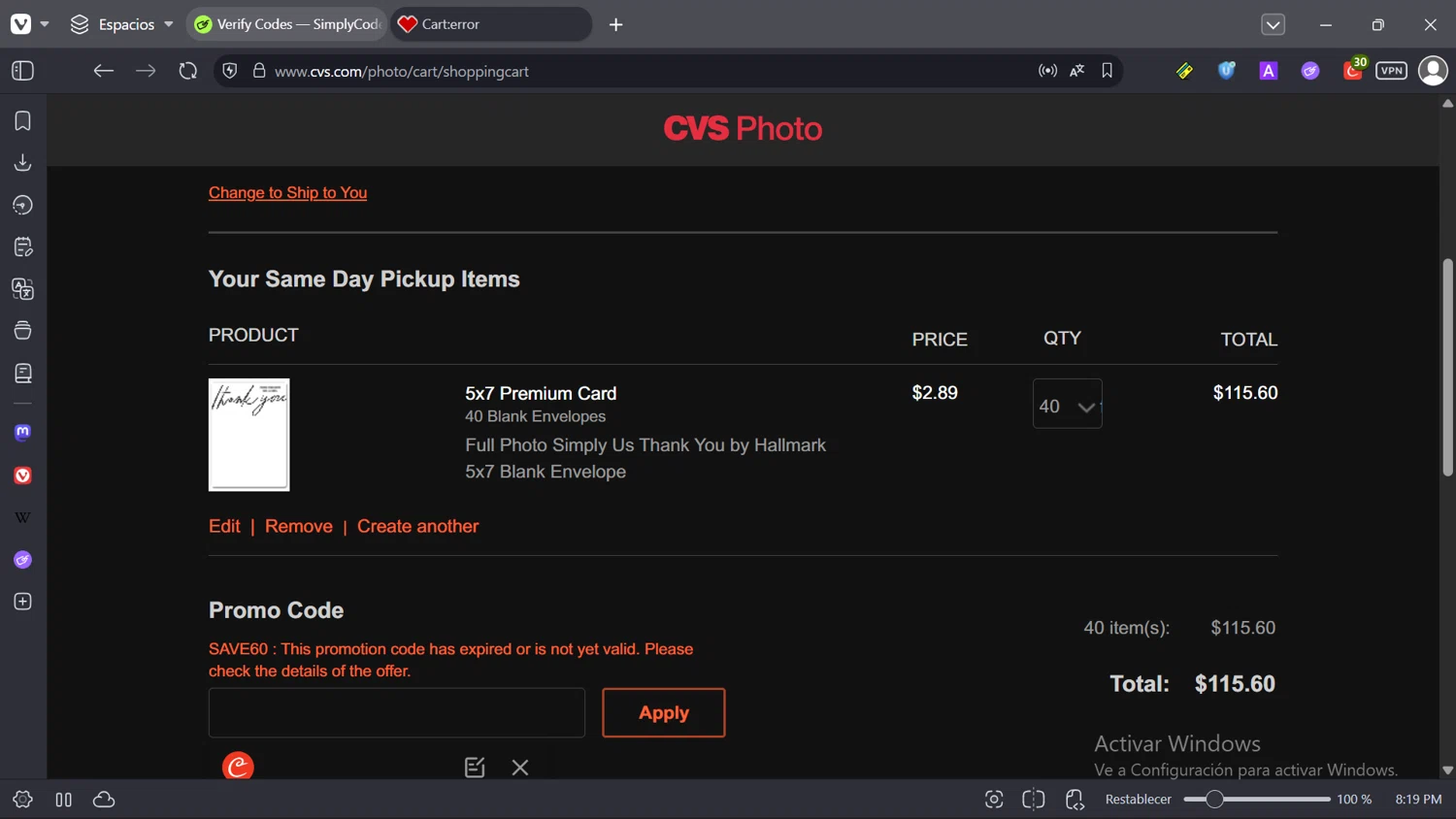Open the Vivaldi main menu icon
The image size is (1456, 819).
pyautogui.click(x=20, y=24)
